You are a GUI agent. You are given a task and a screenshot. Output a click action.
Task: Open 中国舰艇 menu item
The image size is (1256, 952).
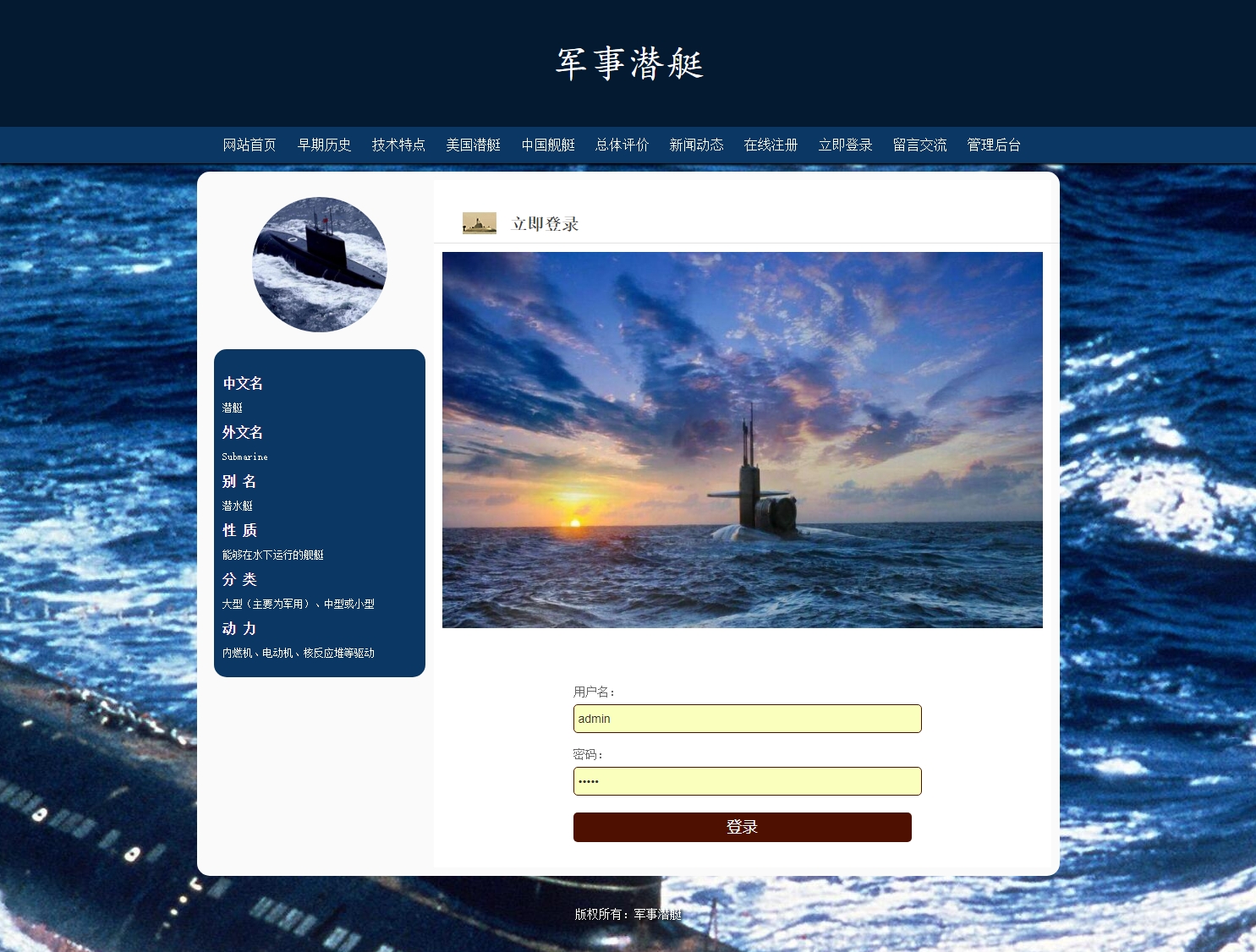point(547,145)
